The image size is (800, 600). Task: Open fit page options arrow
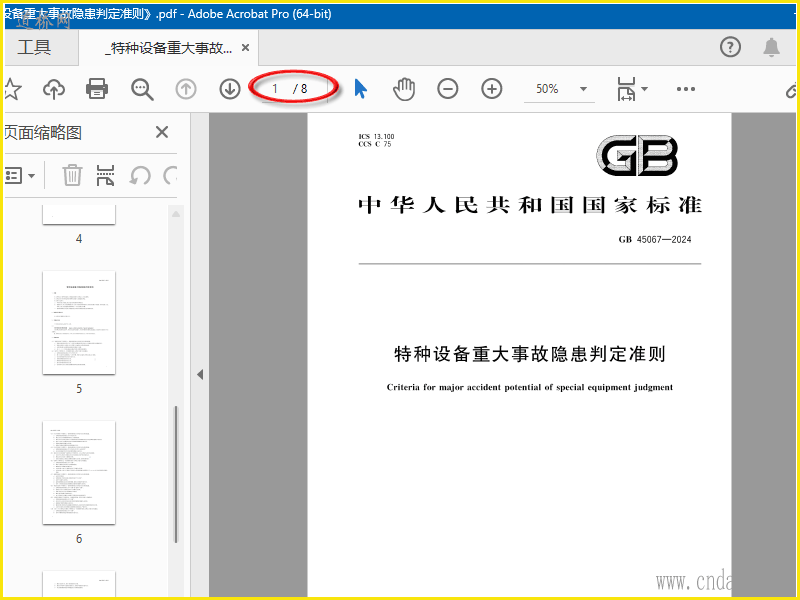pos(645,89)
